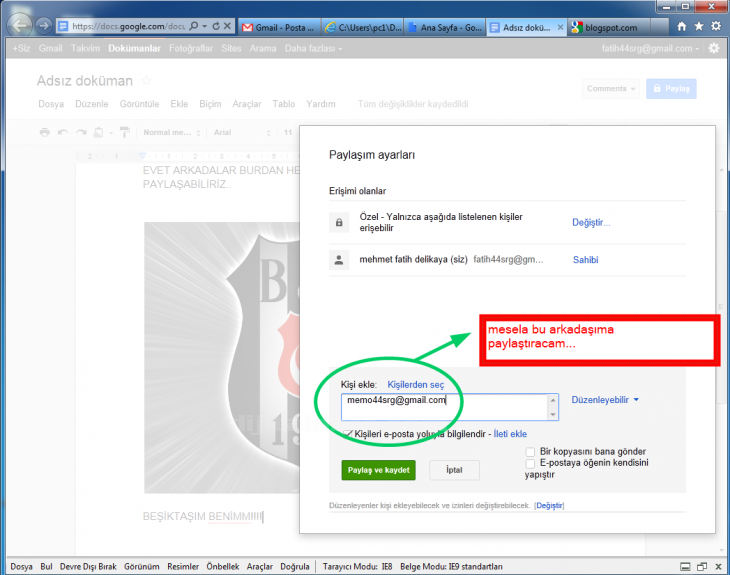Image resolution: width=730 pixels, height=575 pixels.
Task: Open the IE home icon
Action: coord(682,27)
